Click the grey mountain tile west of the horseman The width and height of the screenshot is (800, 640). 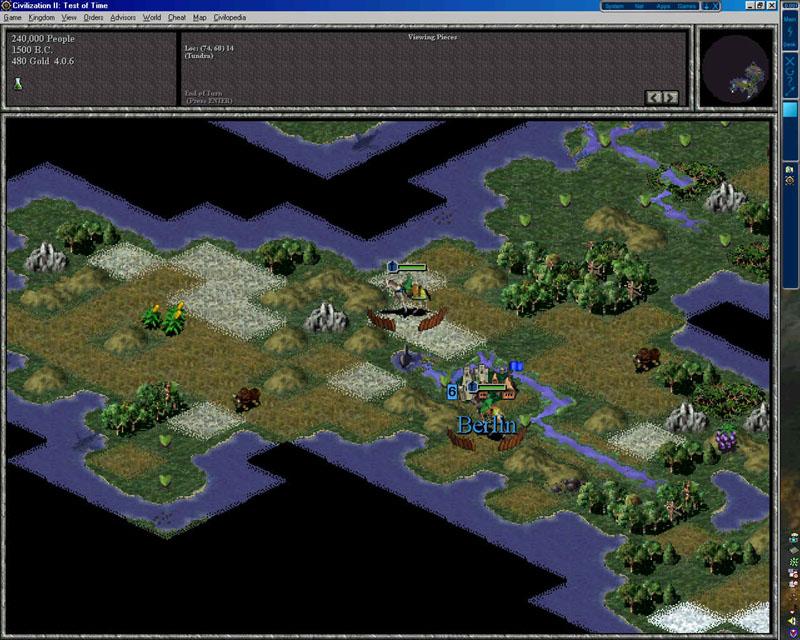click(x=326, y=317)
